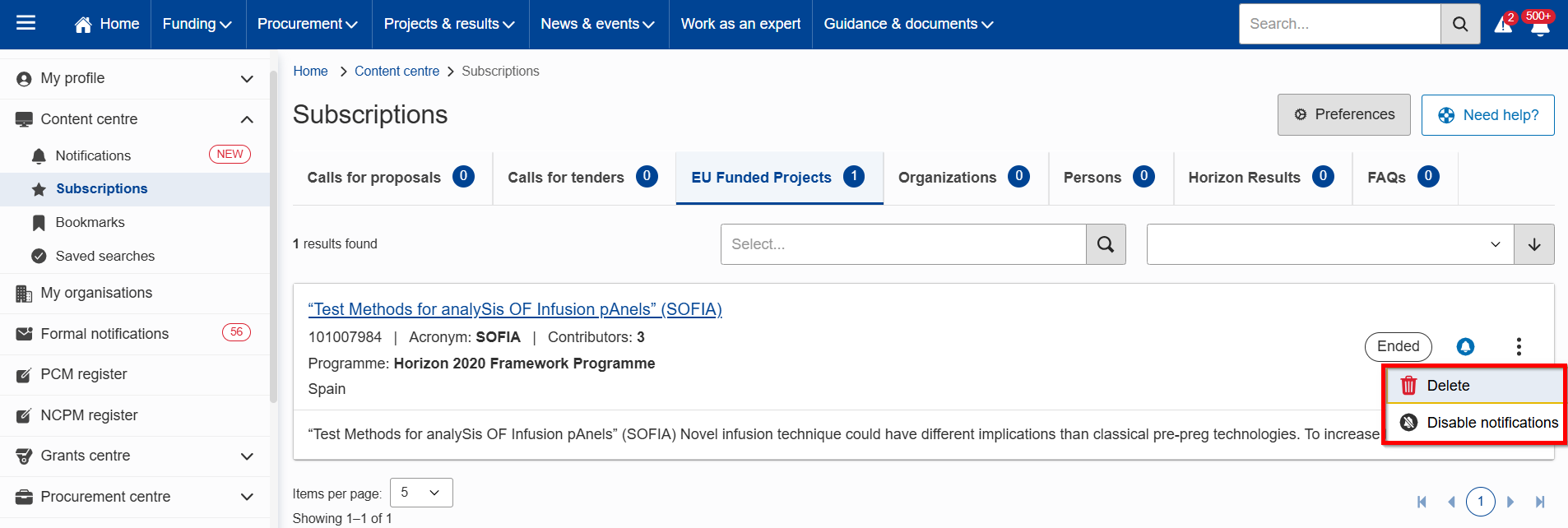Viewport: 1568px width, 528px height.
Task: Open Guidance & documents dropdown
Action: 908,24
